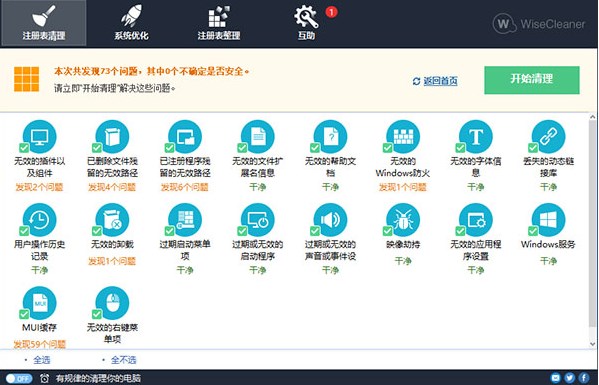Switch to the 注册表整理 tab

pyautogui.click(x=219, y=23)
